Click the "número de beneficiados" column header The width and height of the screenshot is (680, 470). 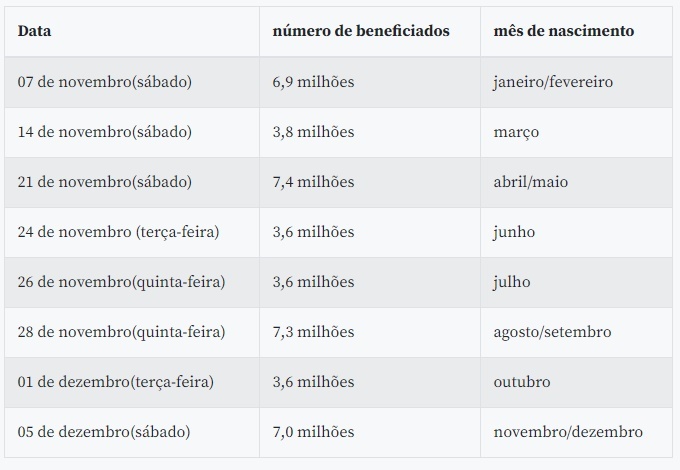coord(361,31)
